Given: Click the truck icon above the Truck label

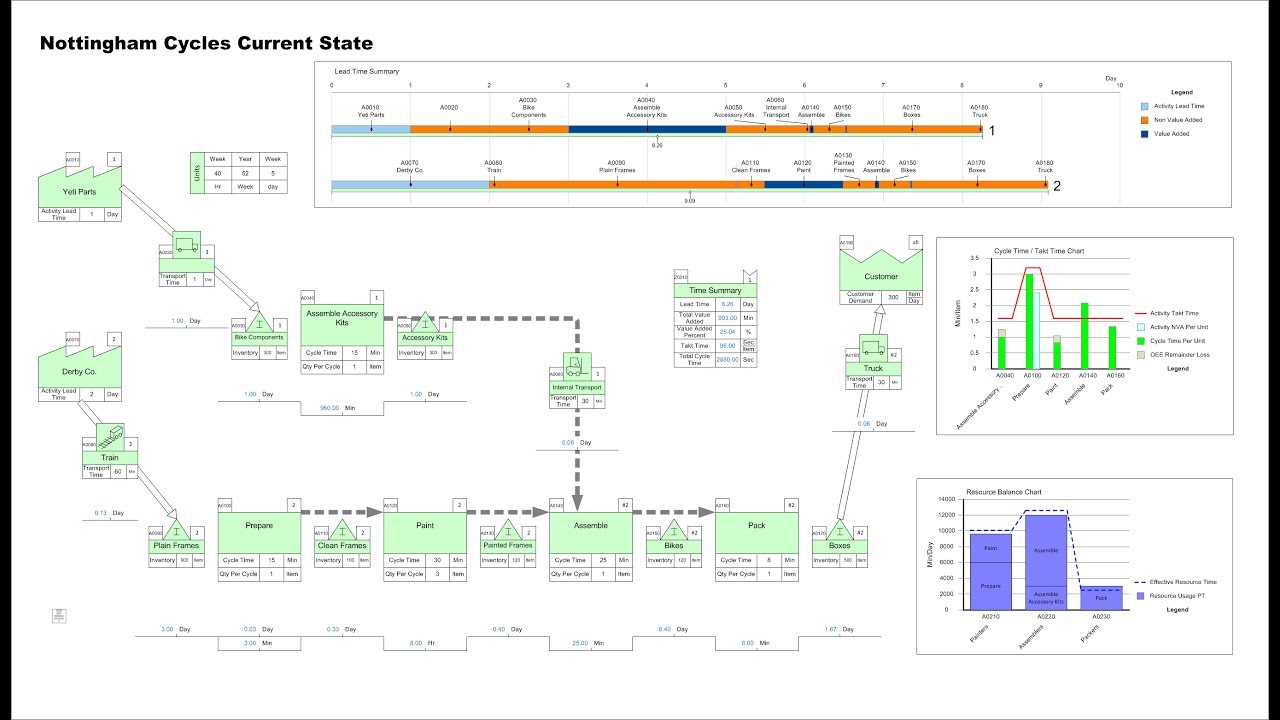Looking at the screenshot, I should pyautogui.click(x=873, y=348).
